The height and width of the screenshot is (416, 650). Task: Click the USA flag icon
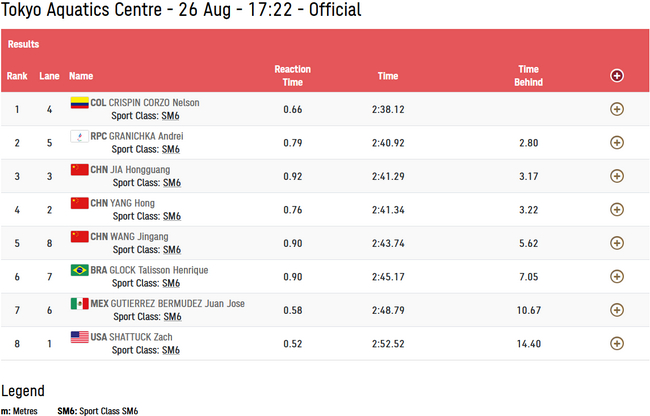tap(79, 337)
